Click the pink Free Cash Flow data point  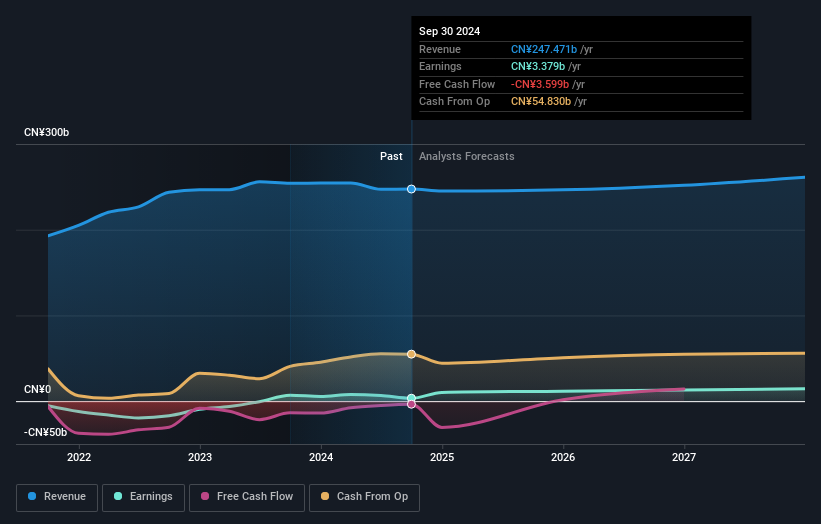(x=412, y=404)
